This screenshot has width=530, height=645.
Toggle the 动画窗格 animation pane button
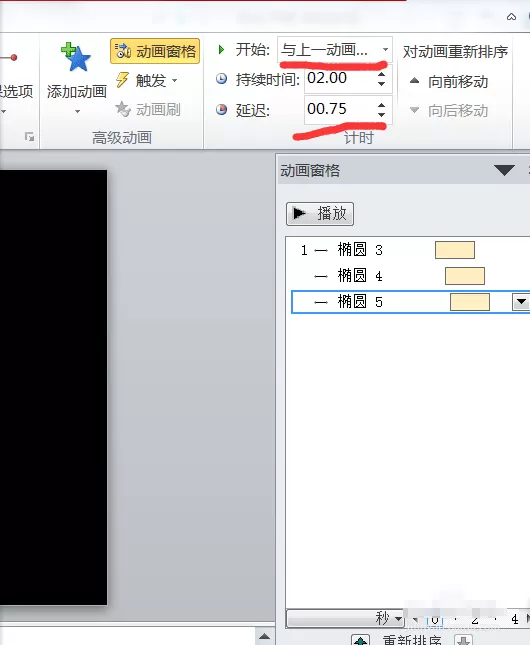coord(155,51)
